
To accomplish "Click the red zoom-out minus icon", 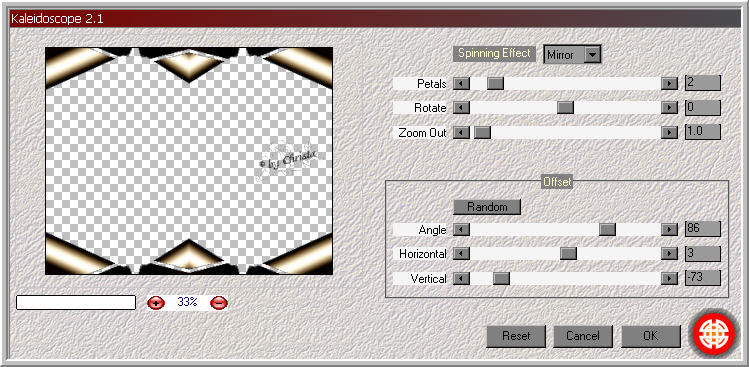I will point(219,302).
